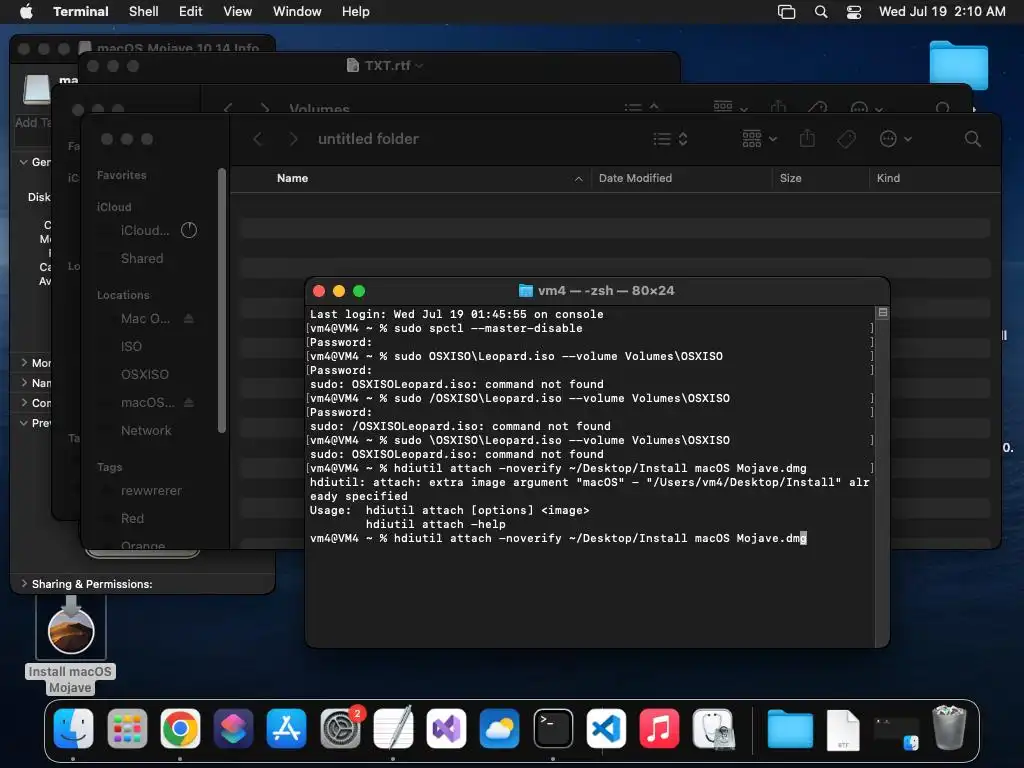Open the list view switcher dropdown
1024x768 pixels.
coord(671,138)
